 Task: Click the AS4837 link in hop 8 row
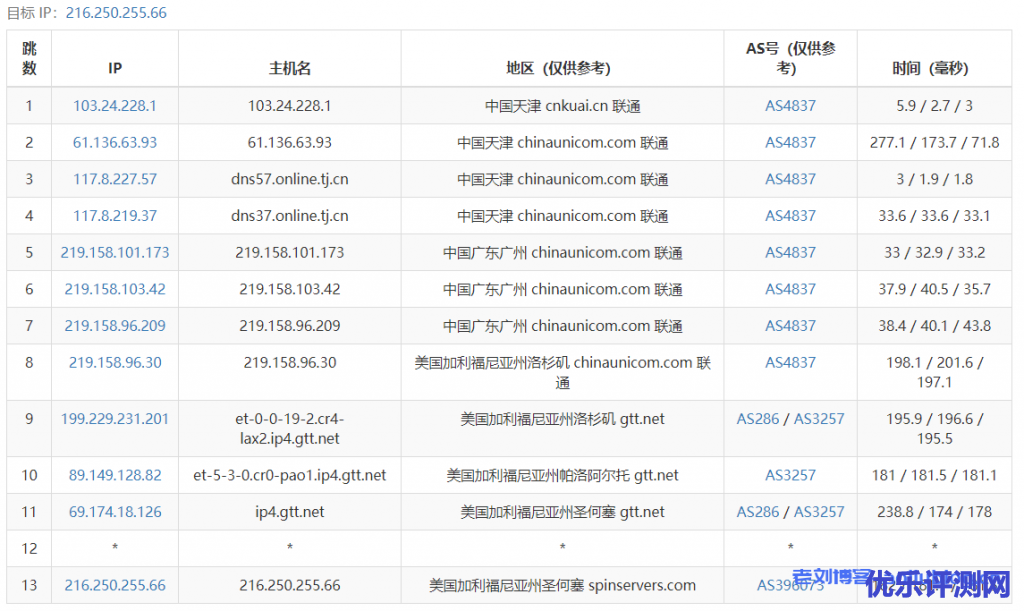click(790, 363)
